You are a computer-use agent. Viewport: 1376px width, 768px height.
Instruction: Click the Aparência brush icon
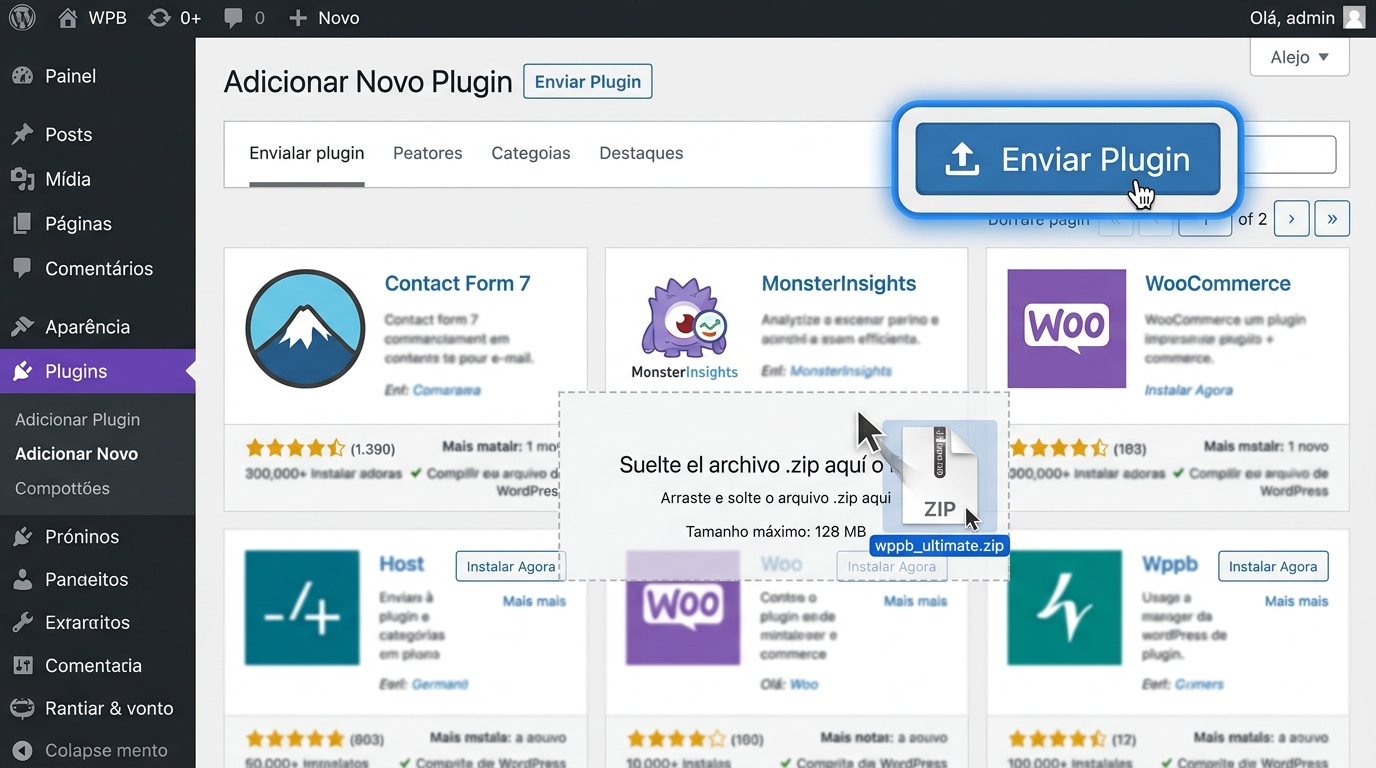pos(22,327)
